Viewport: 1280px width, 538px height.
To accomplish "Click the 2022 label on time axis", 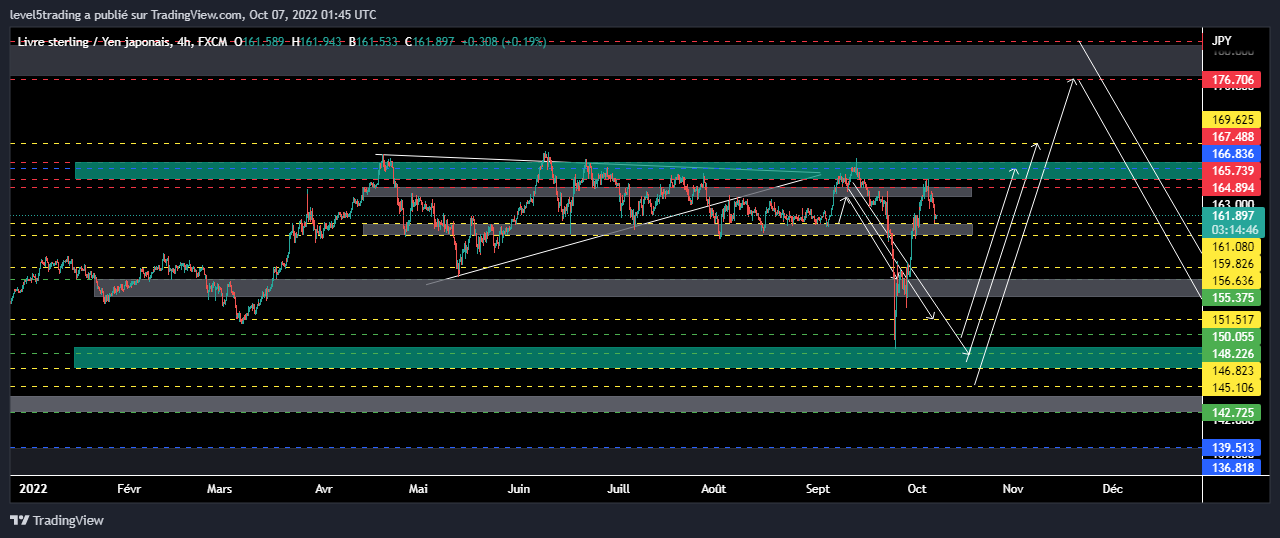I will (34, 489).
